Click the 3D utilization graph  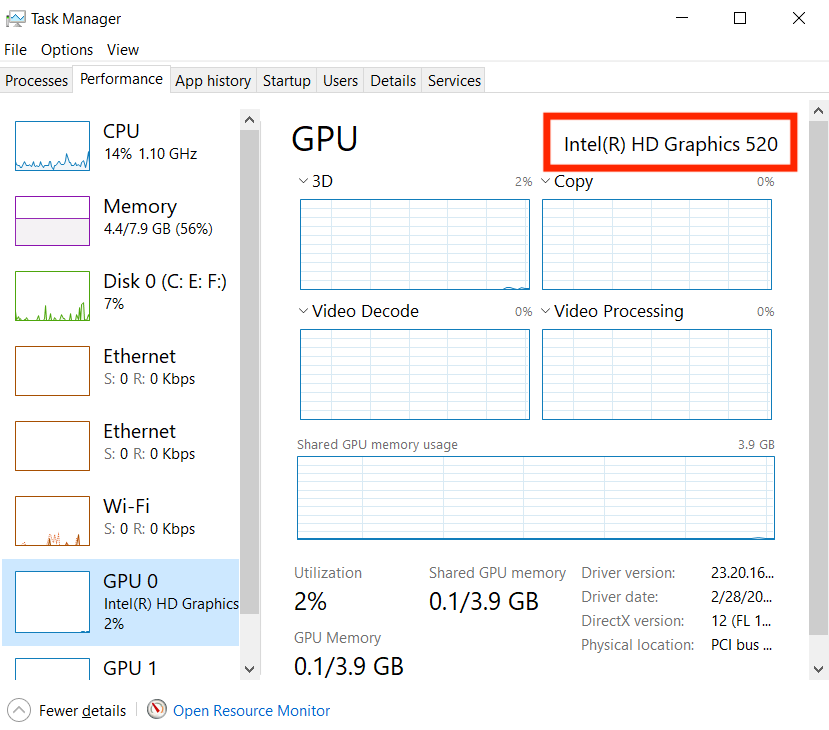coord(414,244)
